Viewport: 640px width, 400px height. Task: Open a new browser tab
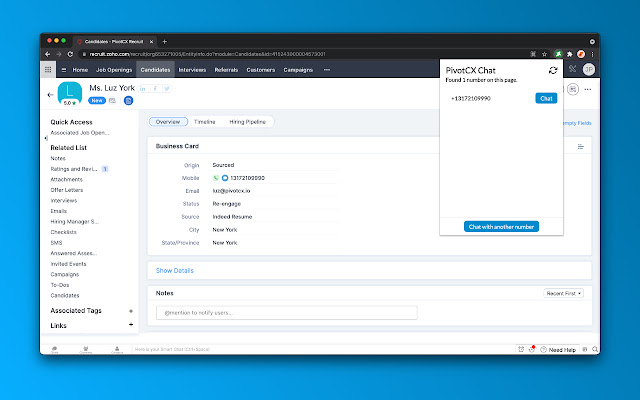[x=164, y=42]
